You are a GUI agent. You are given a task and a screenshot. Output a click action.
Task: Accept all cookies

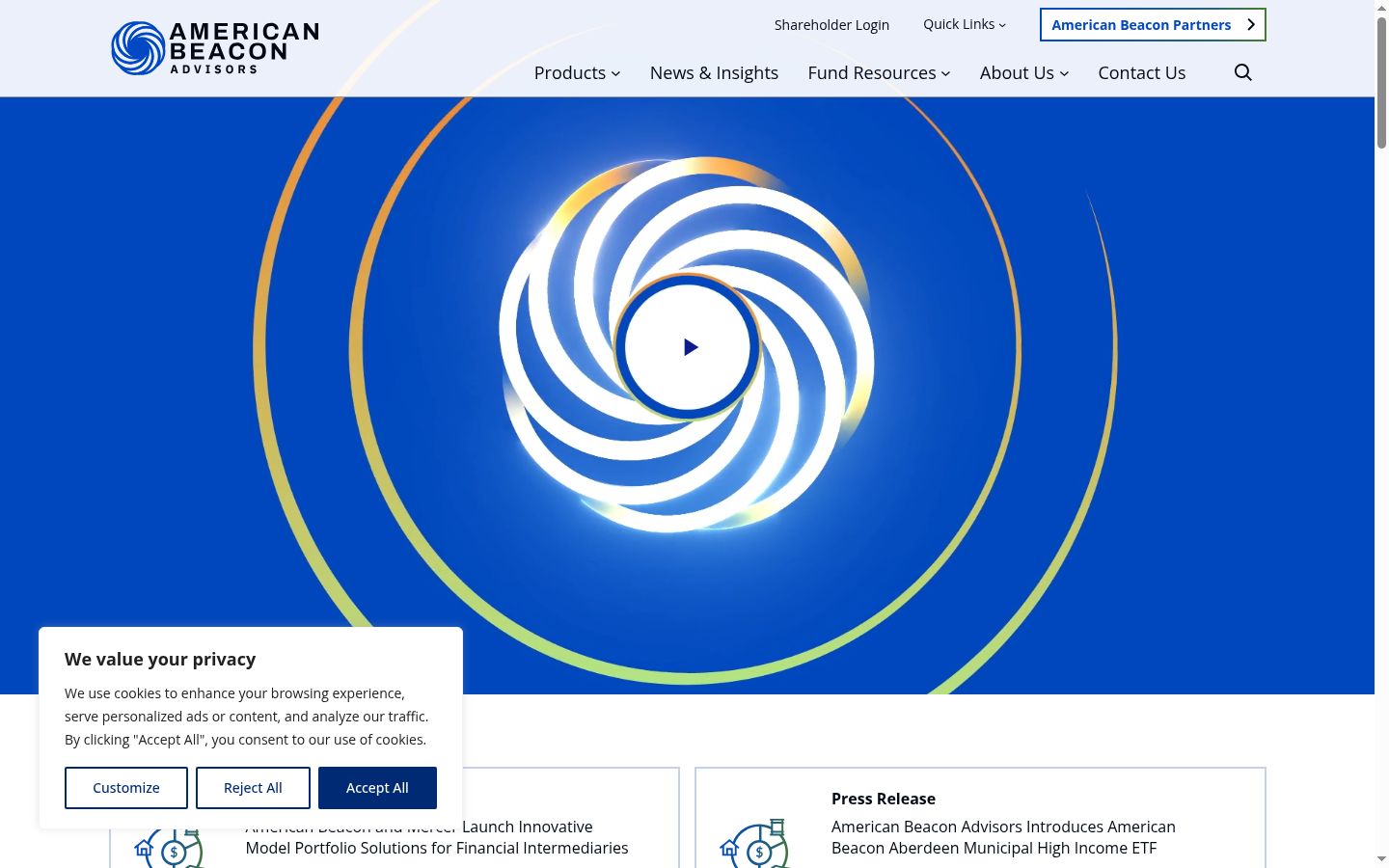pyautogui.click(x=377, y=788)
